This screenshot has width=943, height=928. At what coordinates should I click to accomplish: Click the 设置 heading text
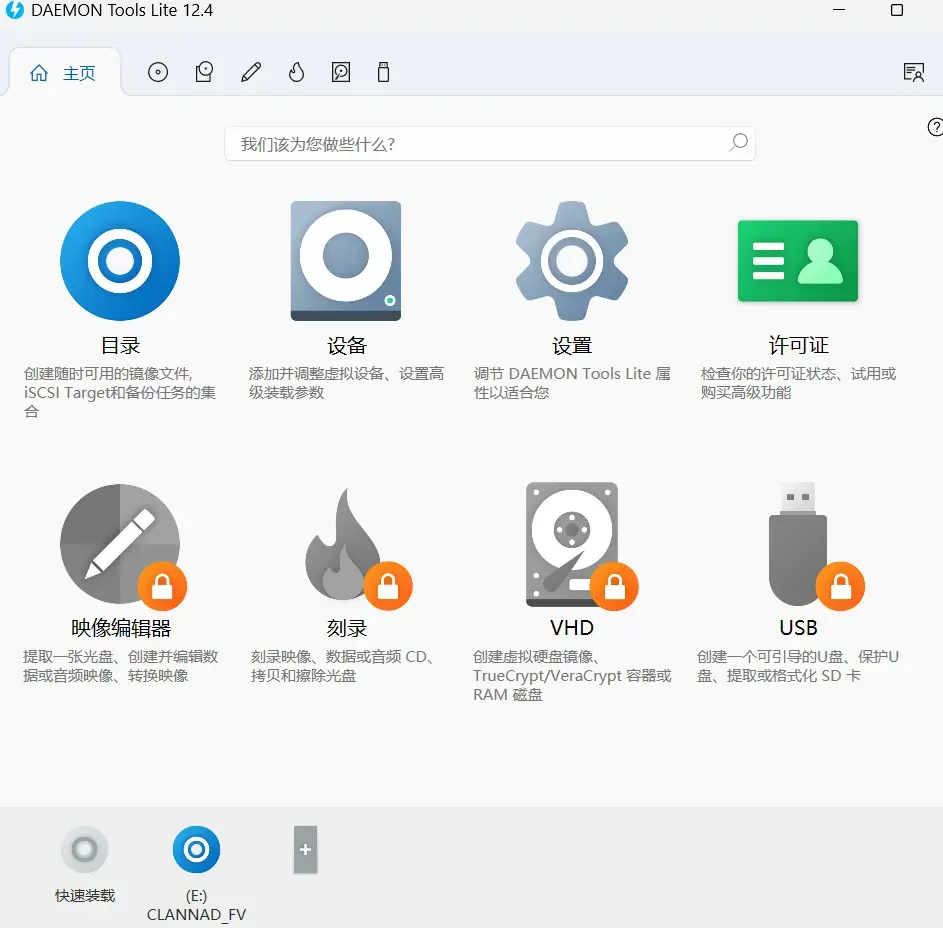pyautogui.click(x=572, y=346)
